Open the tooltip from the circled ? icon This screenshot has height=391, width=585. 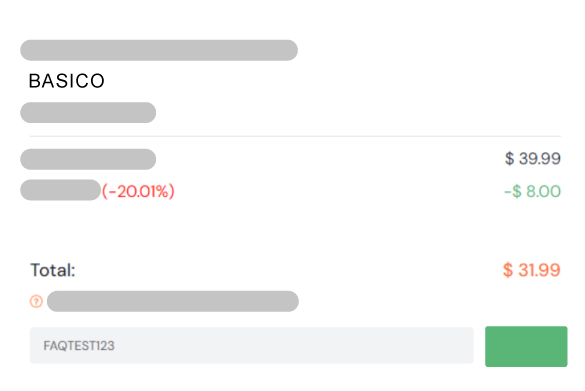(x=36, y=301)
